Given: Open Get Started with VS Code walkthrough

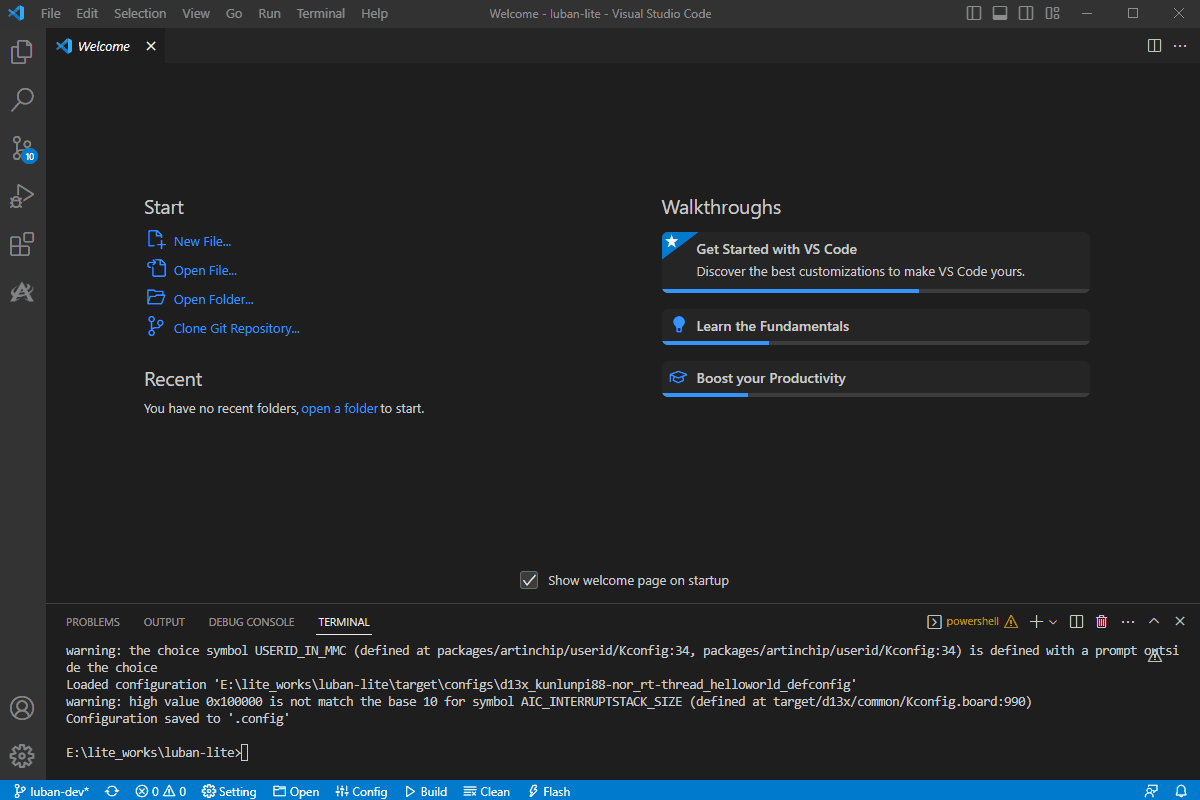Looking at the screenshot, I should 876,262.
